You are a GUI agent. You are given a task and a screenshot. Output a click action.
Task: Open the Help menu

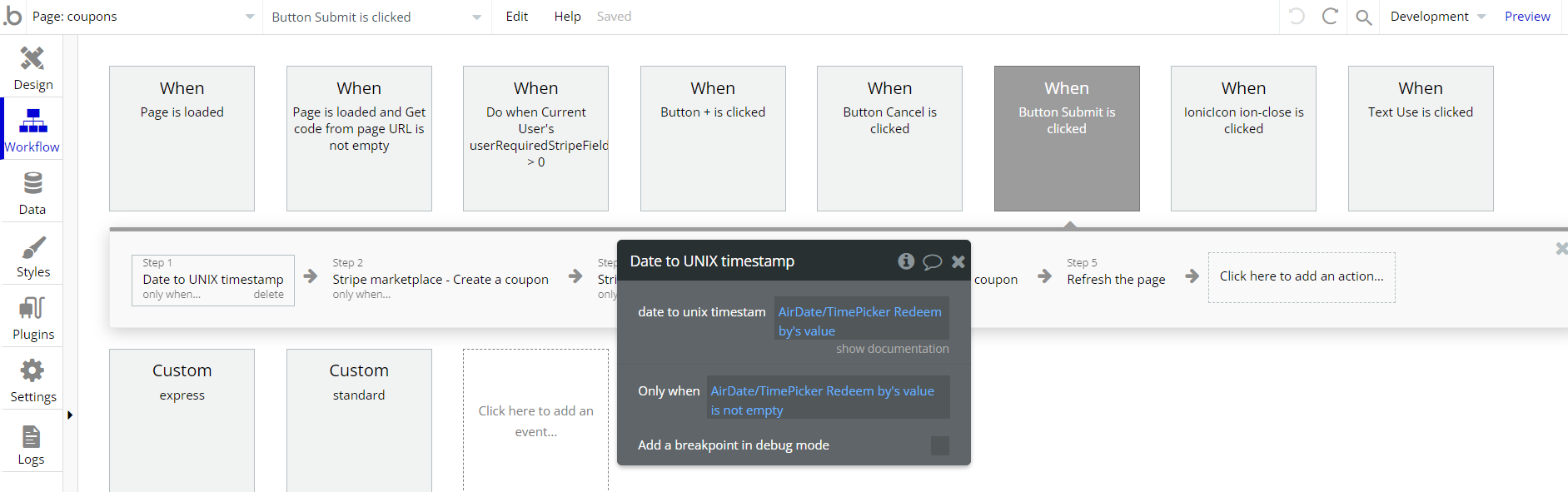pos(567,17)
